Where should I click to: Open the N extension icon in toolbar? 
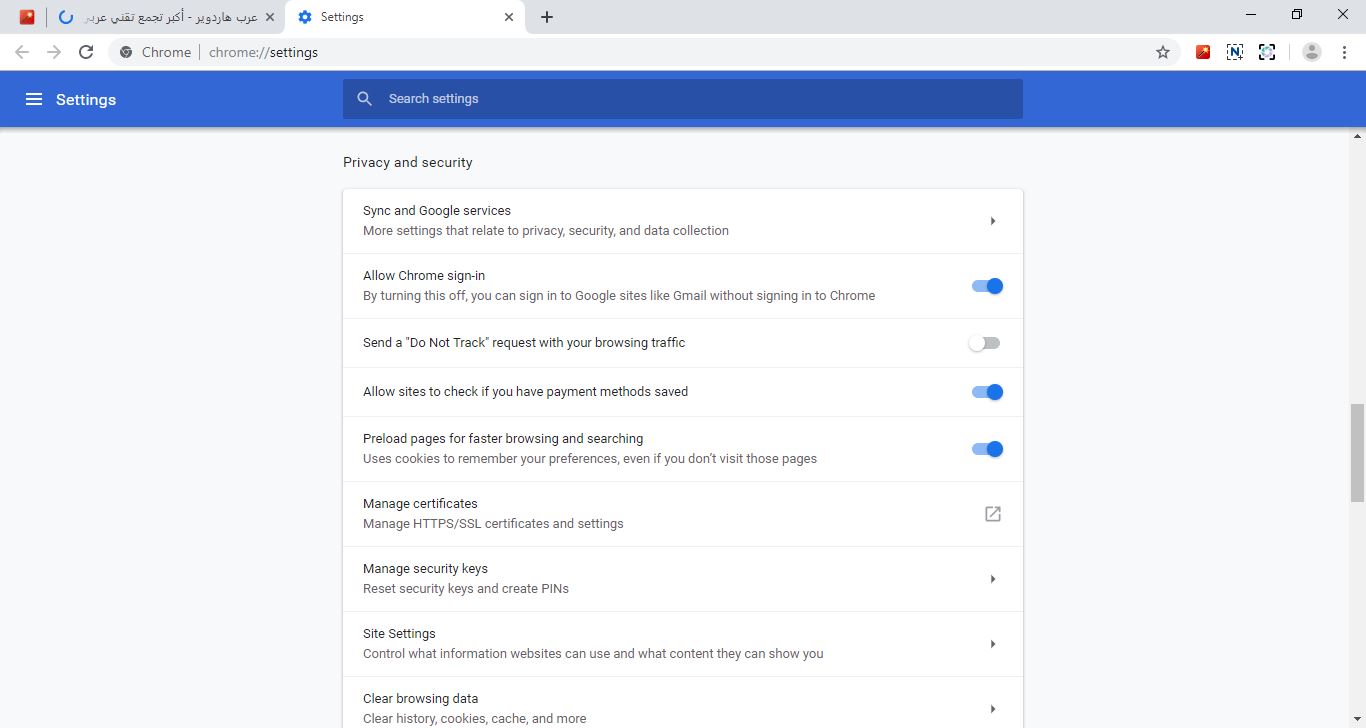pos(1235,52)
